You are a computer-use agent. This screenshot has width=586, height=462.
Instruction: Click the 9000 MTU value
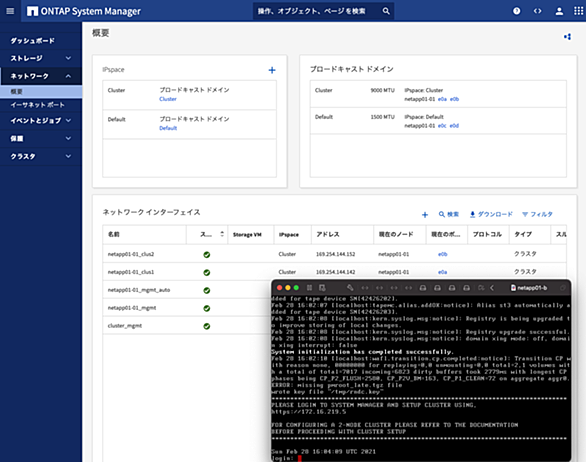click(x=382, y=90)
